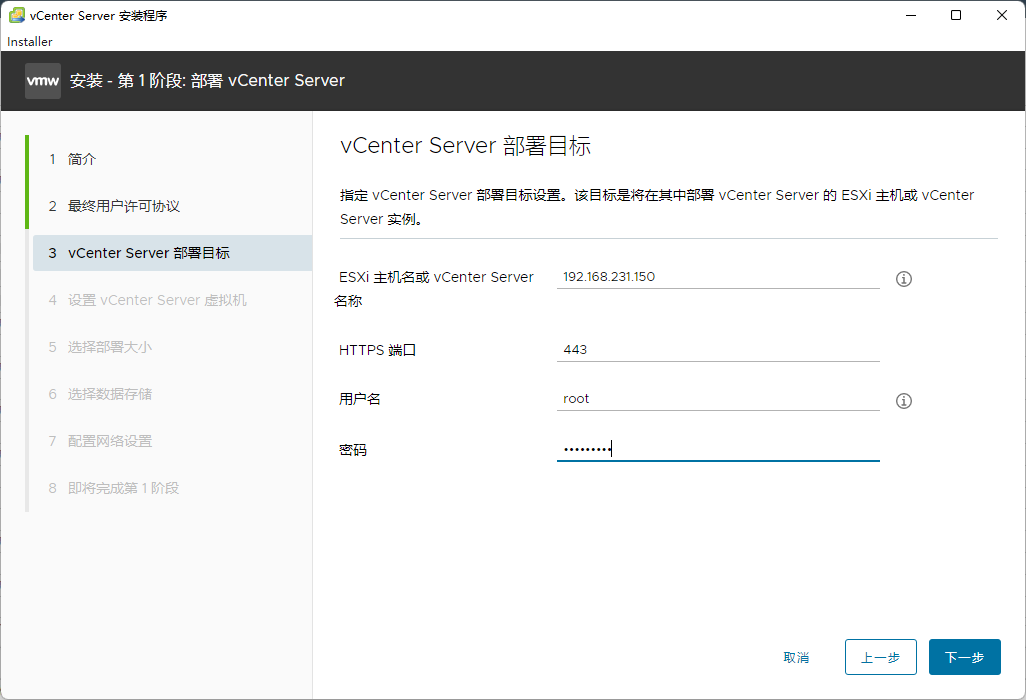Focus the 密码 password field
The height and width of the screenshot is (700, 1026).
[718, 449]
